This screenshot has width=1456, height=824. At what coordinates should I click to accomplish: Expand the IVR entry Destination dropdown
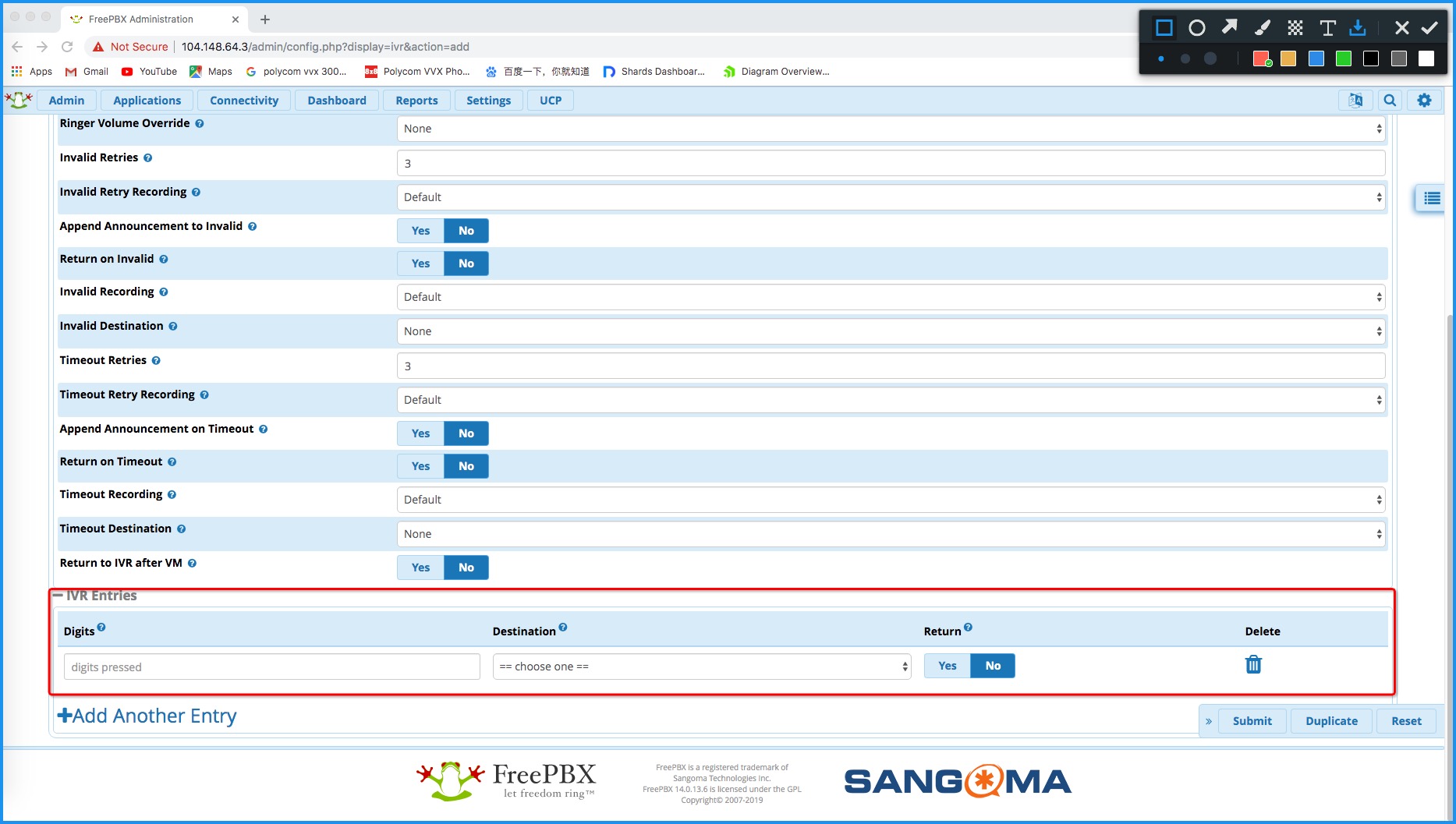coord(701,667)
